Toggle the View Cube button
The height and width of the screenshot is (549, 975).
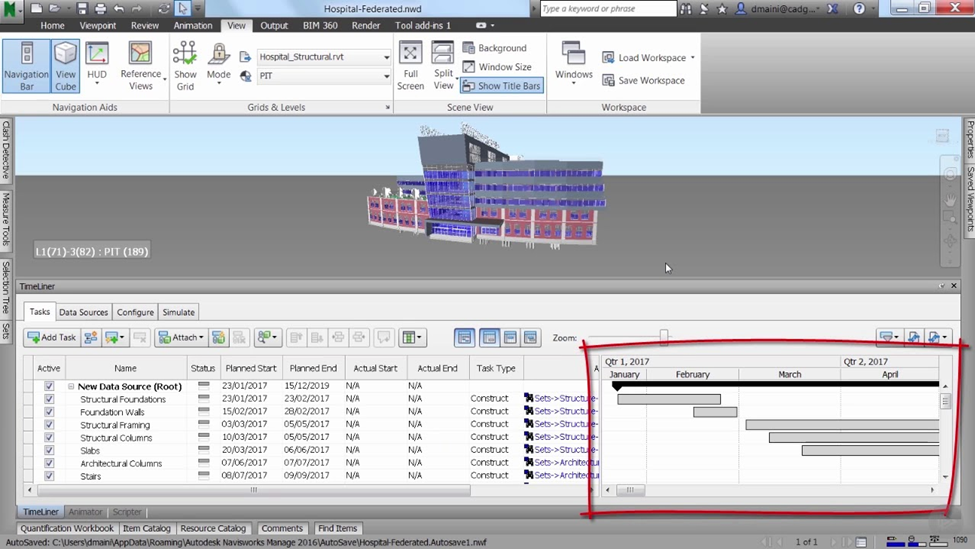pos(65,66)
